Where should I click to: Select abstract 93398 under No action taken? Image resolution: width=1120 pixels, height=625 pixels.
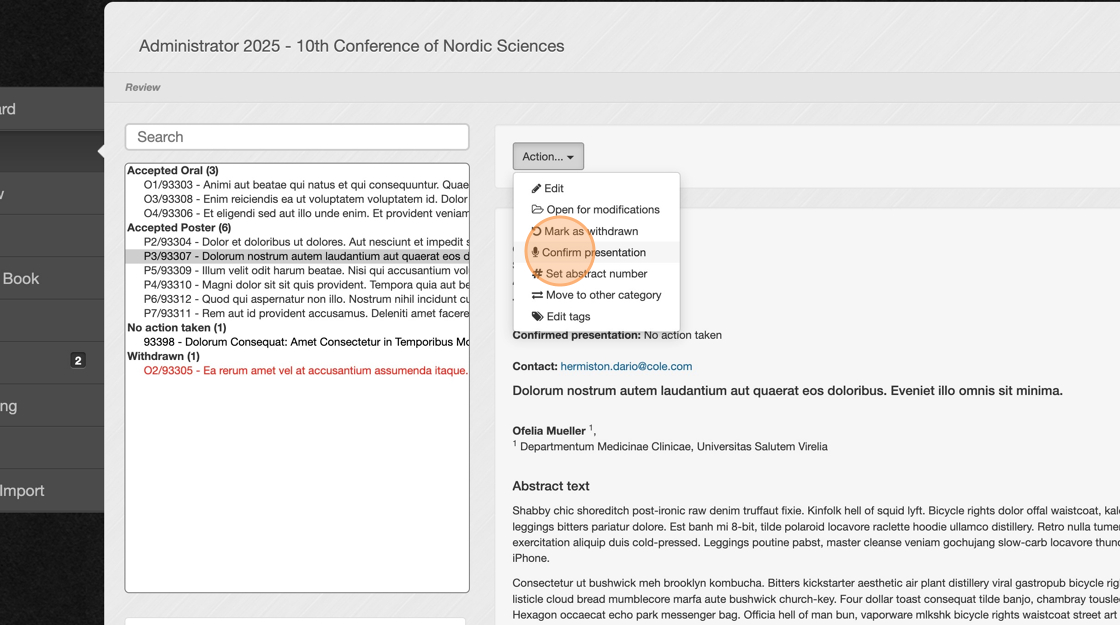306,342
